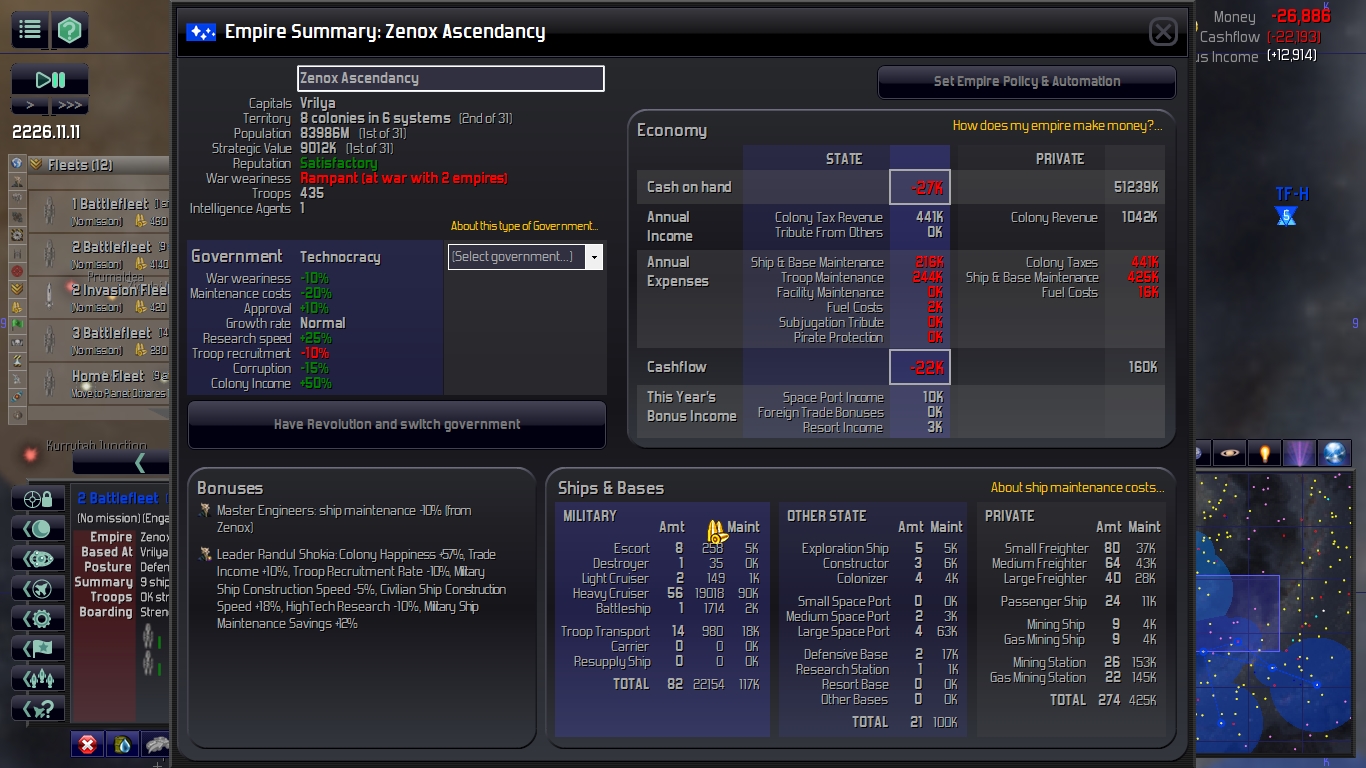
Task: Click the private Cash on hand 51239K value
Action: [1135, 187]
